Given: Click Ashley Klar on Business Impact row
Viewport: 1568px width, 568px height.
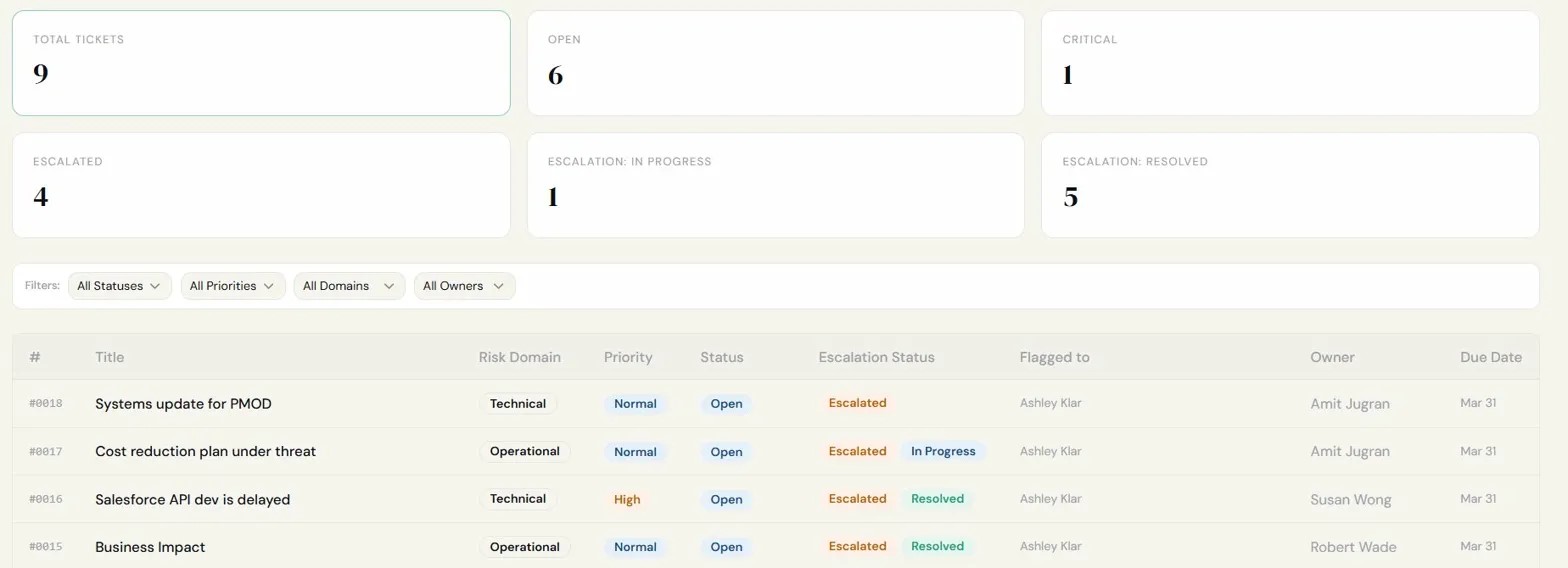Looking at the screenshot, I should 1051,546.
